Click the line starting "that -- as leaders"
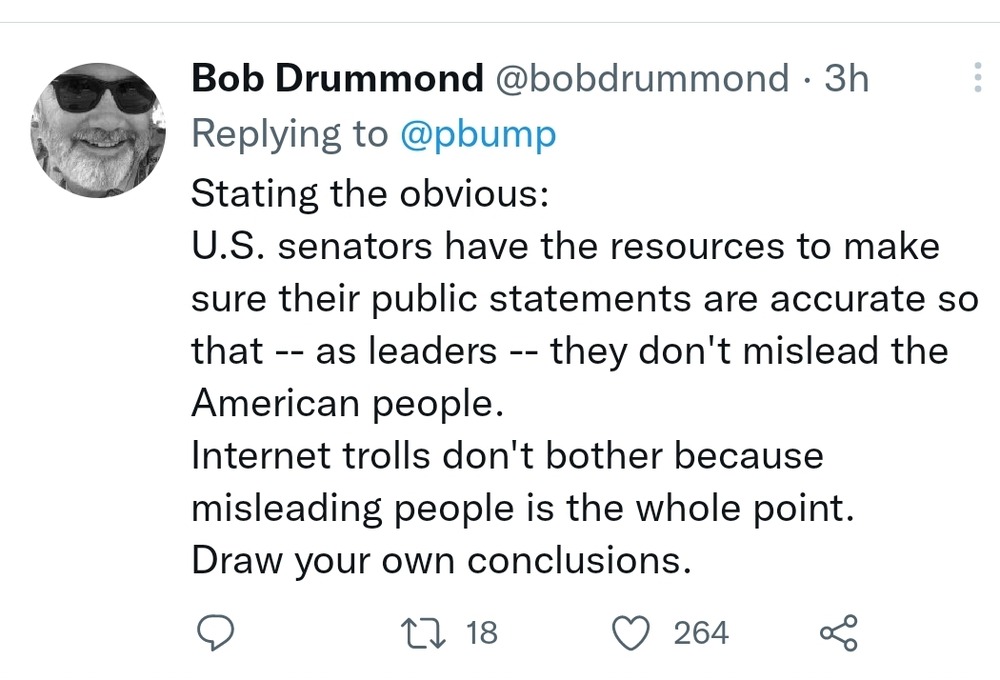This screenshot has height=680, width=1000. point(569,350)
